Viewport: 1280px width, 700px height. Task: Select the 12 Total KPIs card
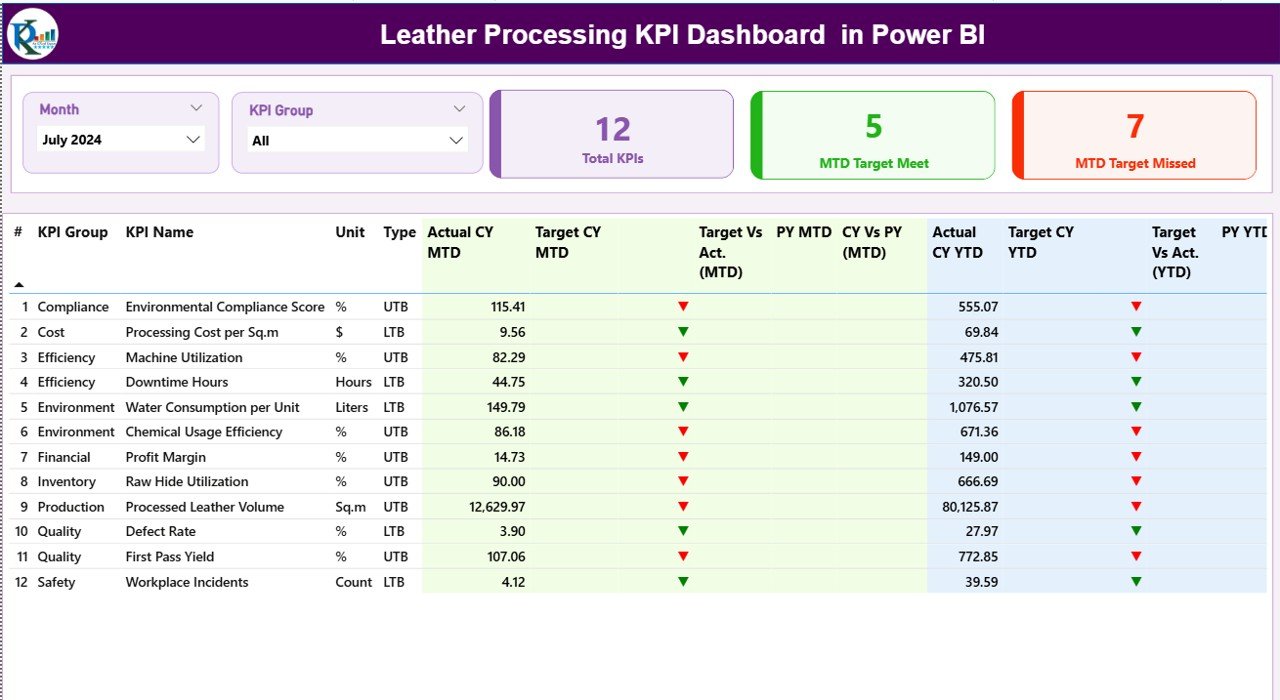tap(612, 135)
